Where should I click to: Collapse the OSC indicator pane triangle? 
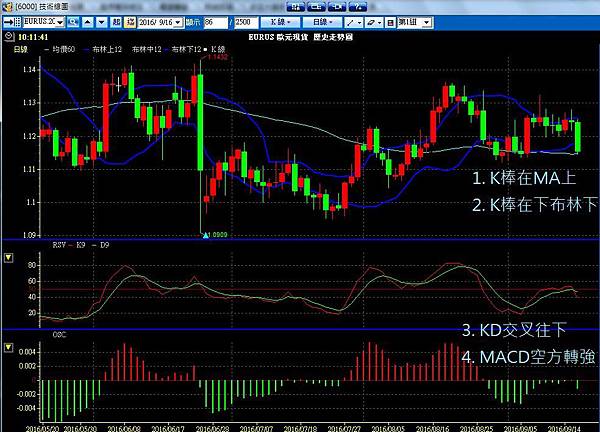8,347
